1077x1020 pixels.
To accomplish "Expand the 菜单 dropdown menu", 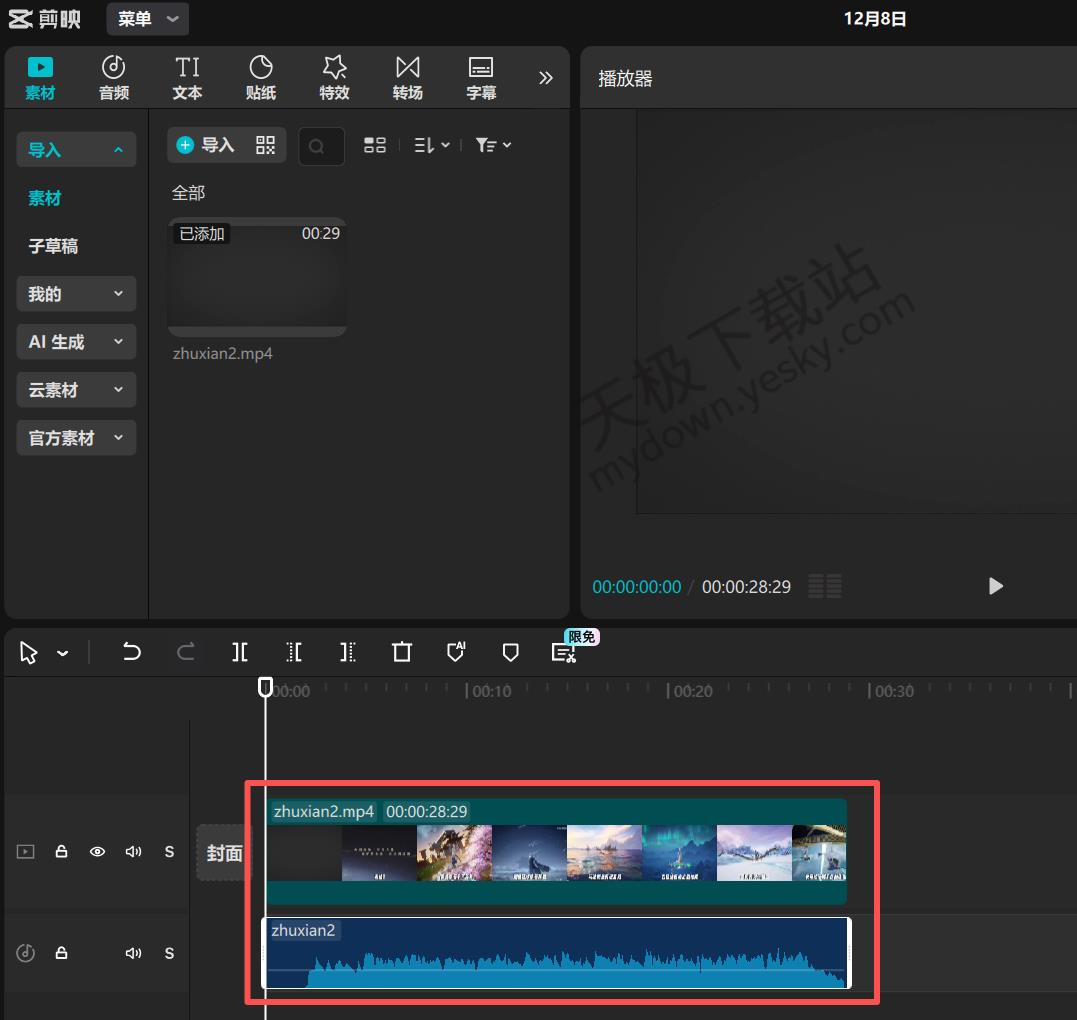I will (148, 19).
